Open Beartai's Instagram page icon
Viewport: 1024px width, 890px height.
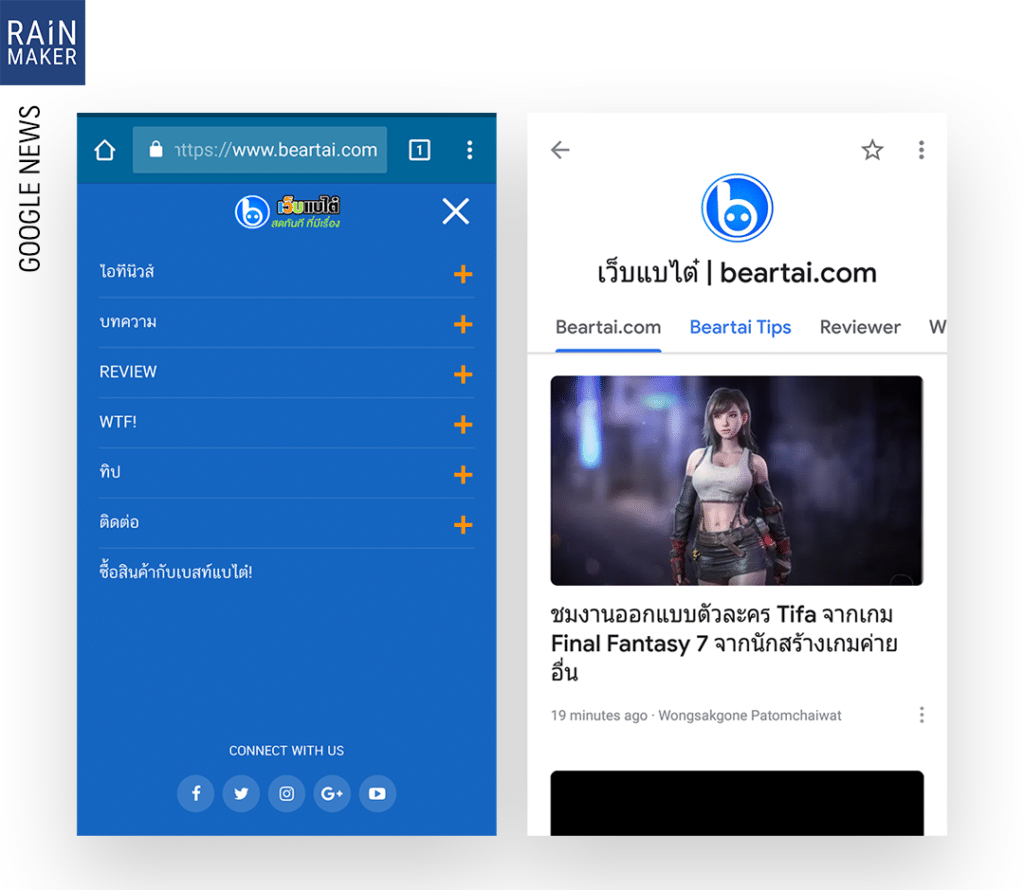(x=287, y=794)
